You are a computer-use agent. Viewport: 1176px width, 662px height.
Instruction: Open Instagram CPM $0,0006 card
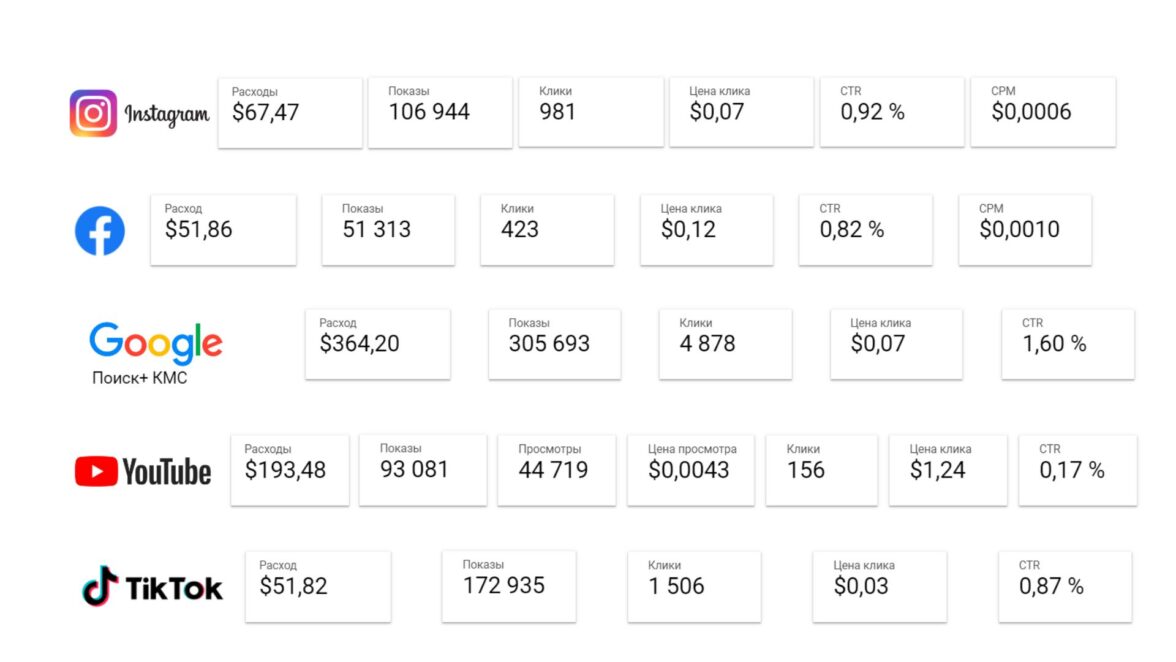pos(1043,113)
